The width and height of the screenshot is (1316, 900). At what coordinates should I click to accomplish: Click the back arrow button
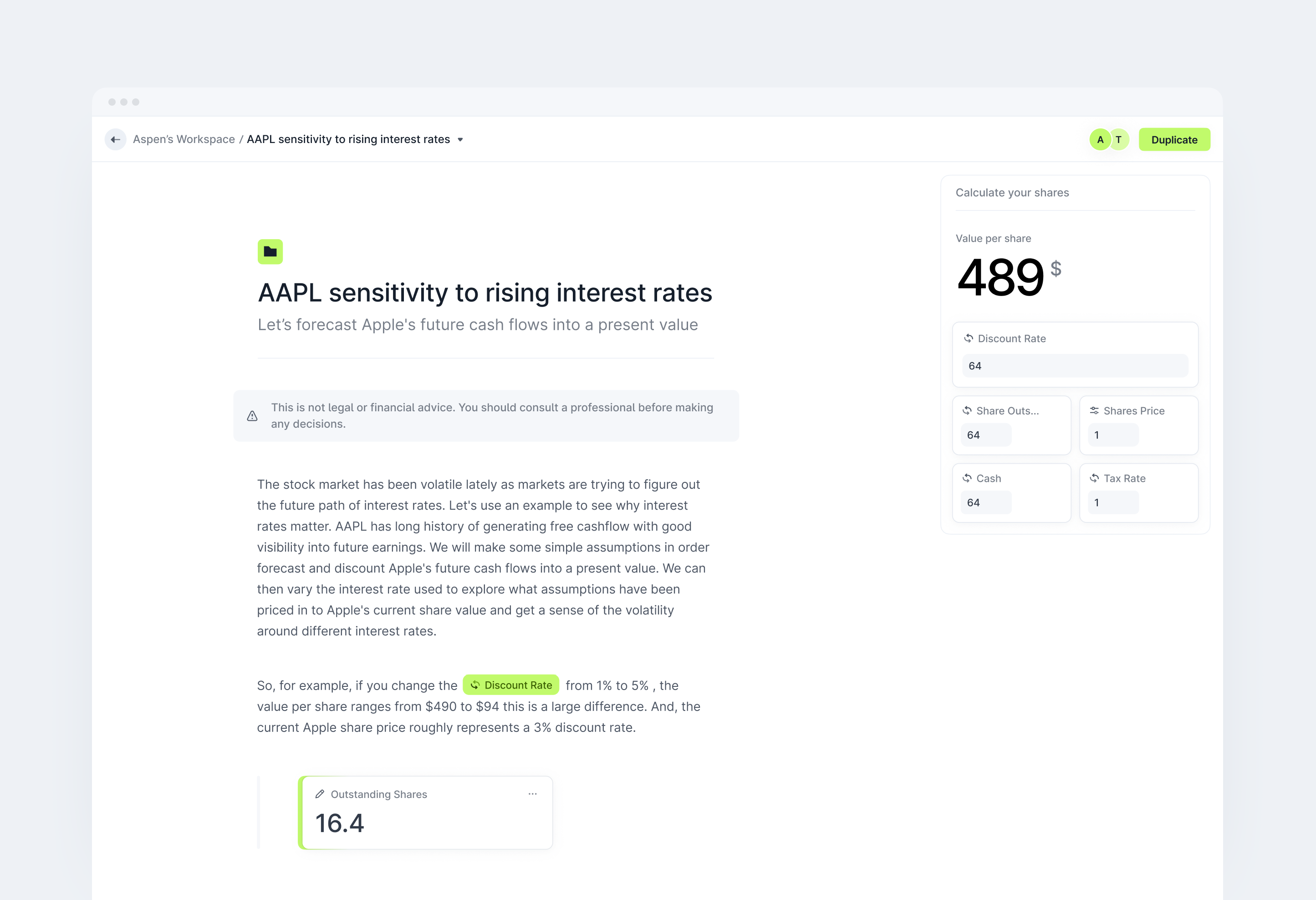tap(116, 139)
